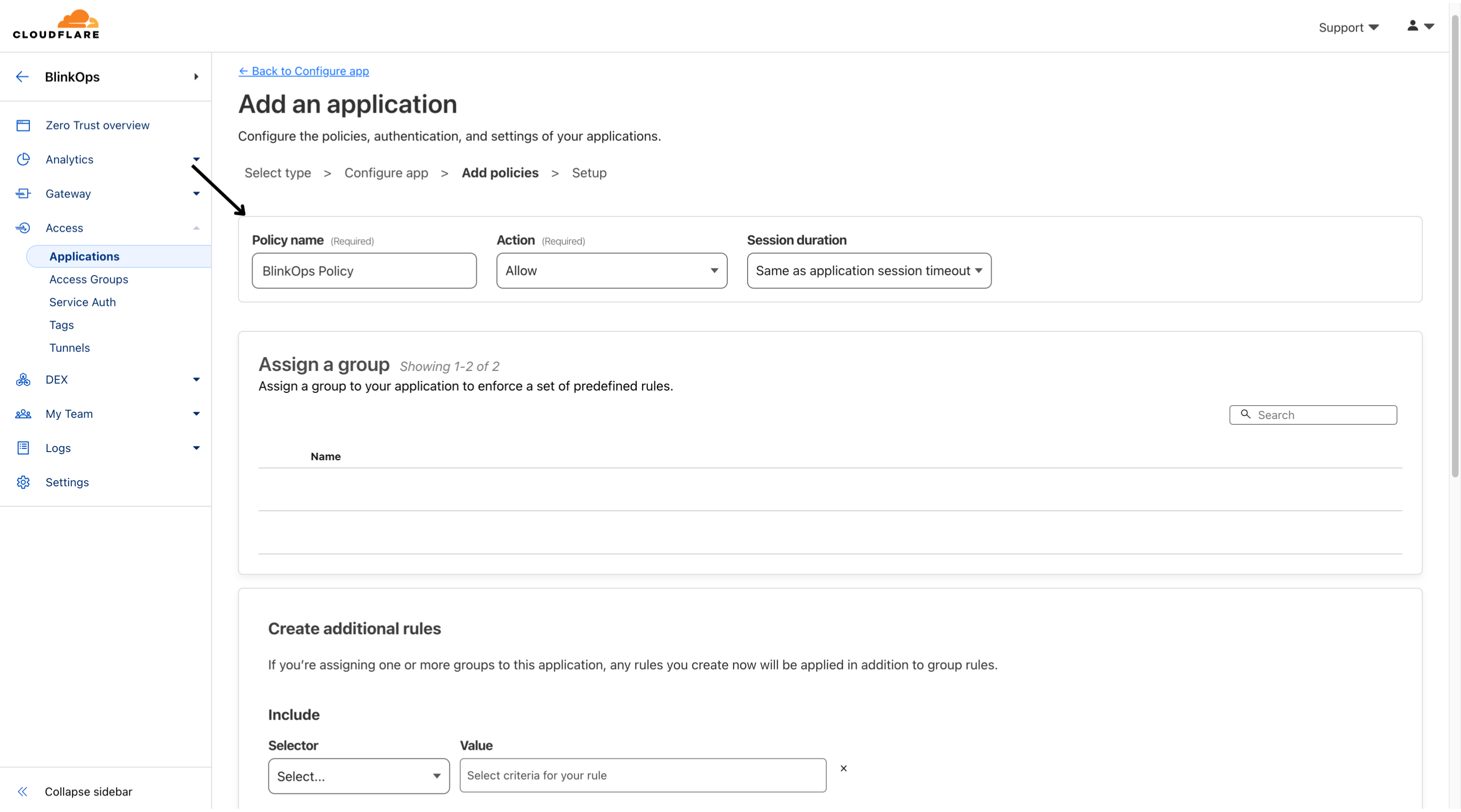Open Service Auth in the sidebar
Screen dimensions: 1461x812
(x=82, y=302)
